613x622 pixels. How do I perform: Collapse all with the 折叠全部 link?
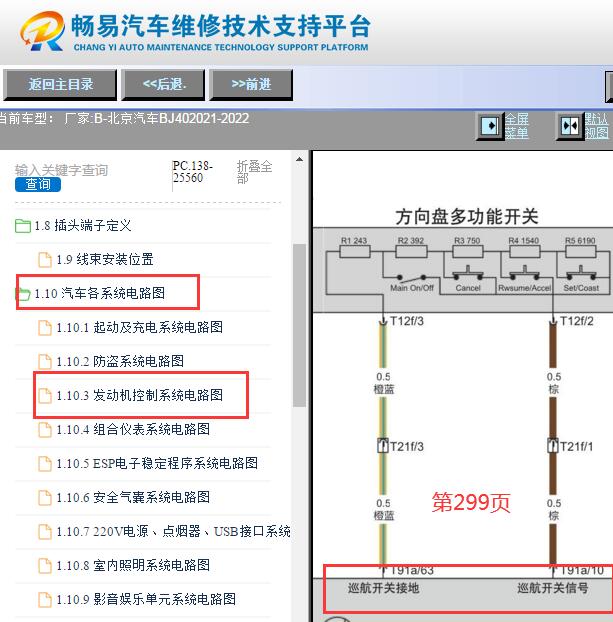[254, 172]
